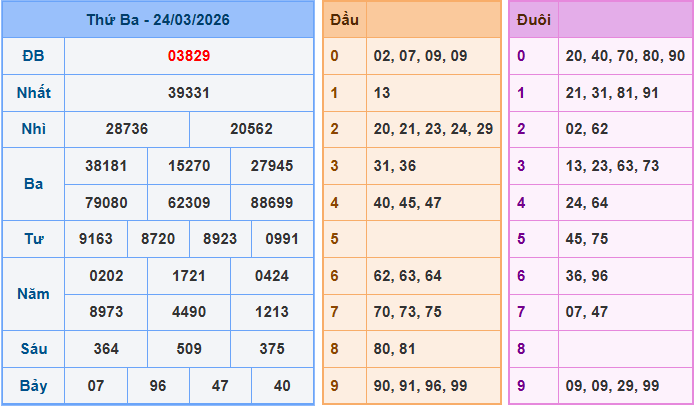The height and width of the screenshot is (406, 695).
Task: Click the 'Sáu' row label
Action: [33, 349]
